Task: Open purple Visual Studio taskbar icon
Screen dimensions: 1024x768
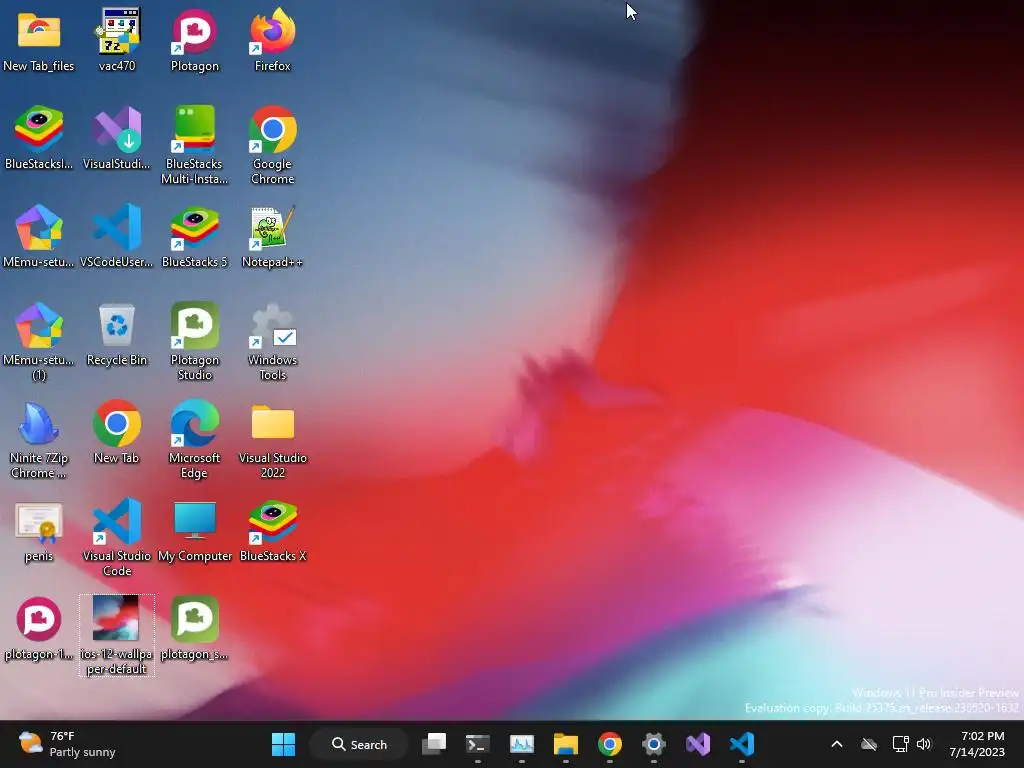Action: click(697, 744)
